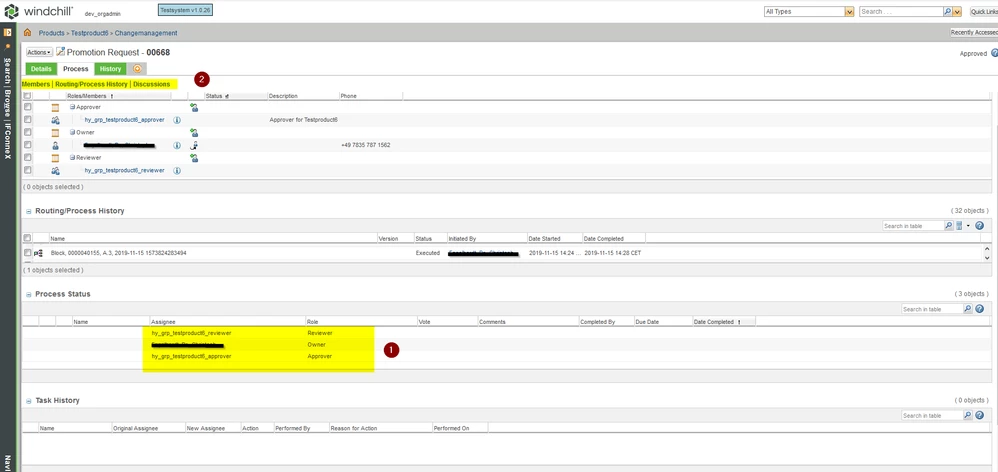Select the Process tab
The image size is (998, 472).
tap(76, 69)
